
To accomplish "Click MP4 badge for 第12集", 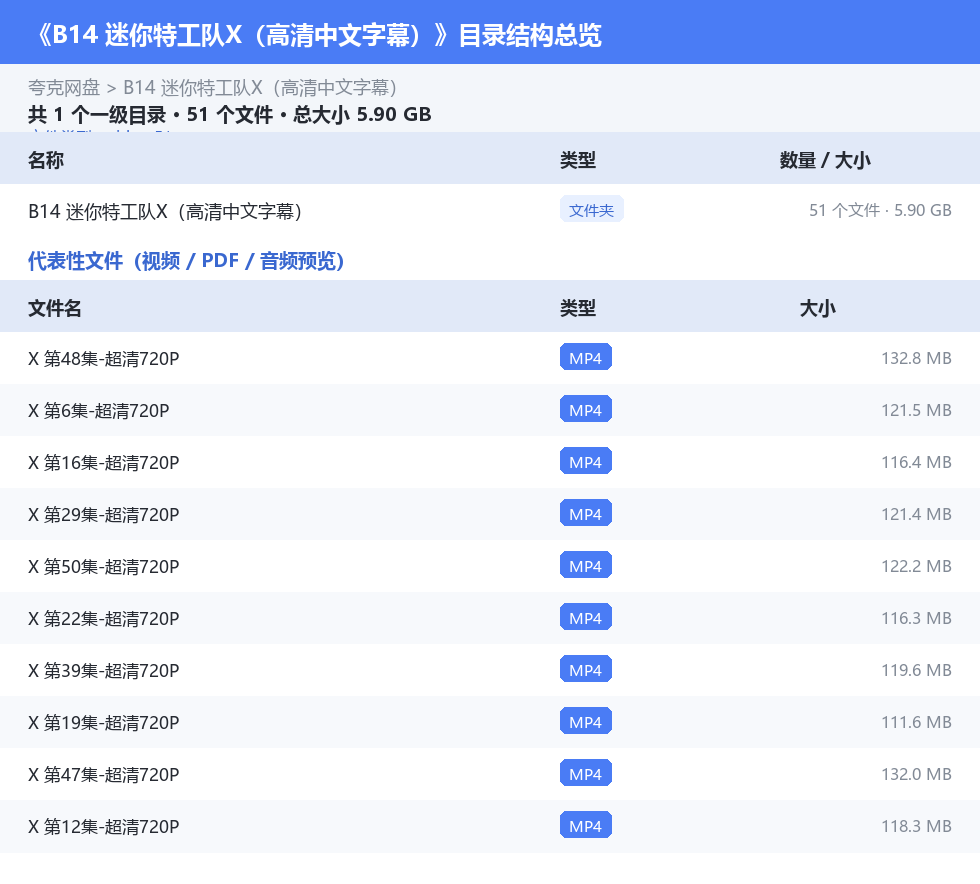I will (x=586, y=824).
